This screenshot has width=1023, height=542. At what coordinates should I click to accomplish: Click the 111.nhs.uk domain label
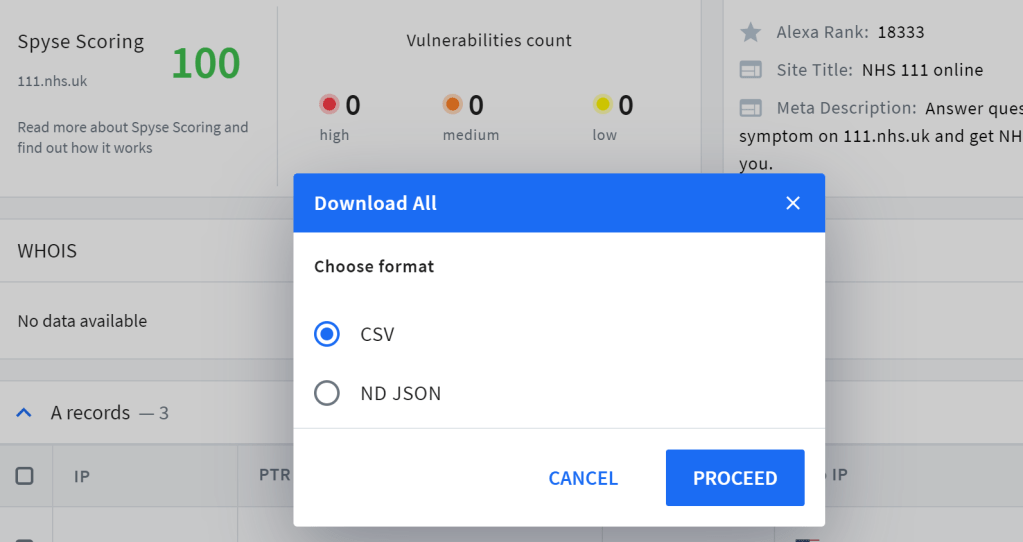[x=52, y=81]
